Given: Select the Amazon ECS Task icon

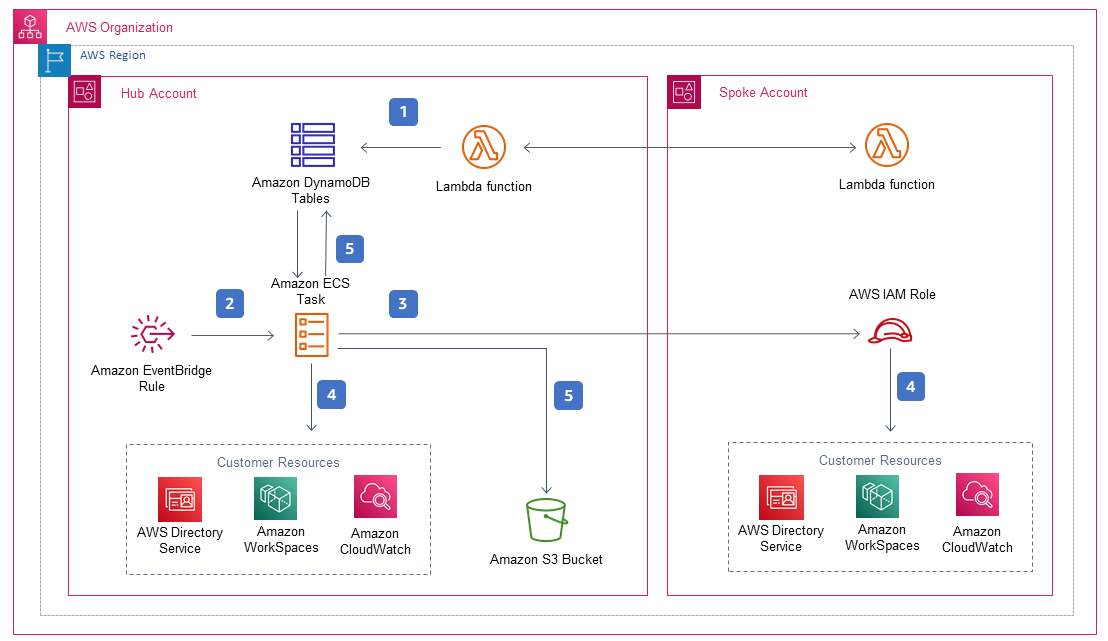Looking at the screenshot, I should click(312, 334).
